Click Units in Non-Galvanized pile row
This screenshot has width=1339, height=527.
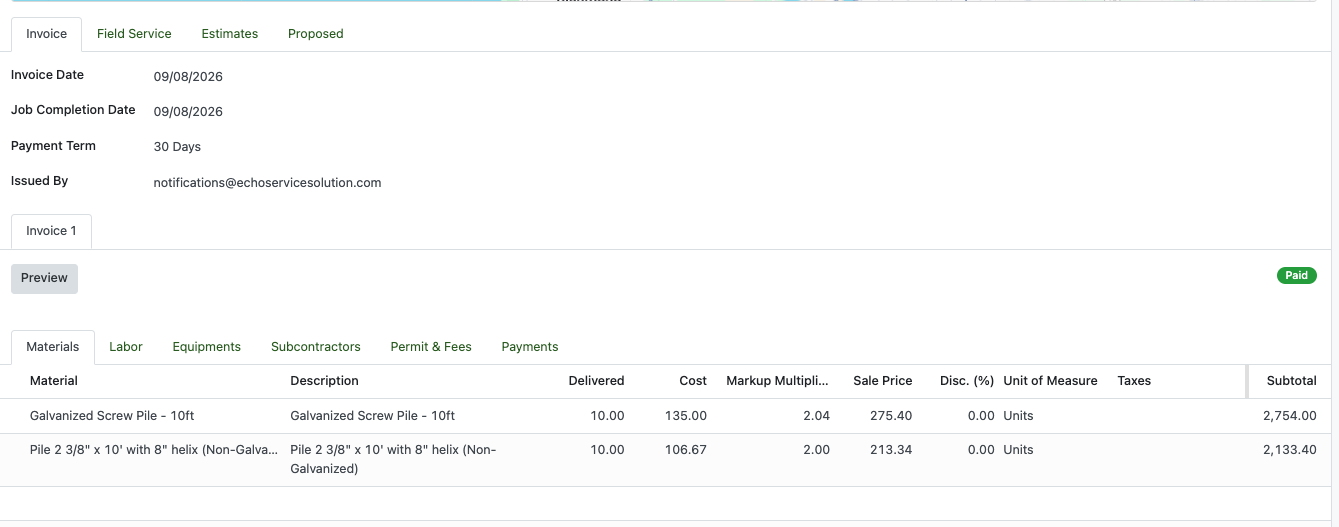[x=1018, y=450]
